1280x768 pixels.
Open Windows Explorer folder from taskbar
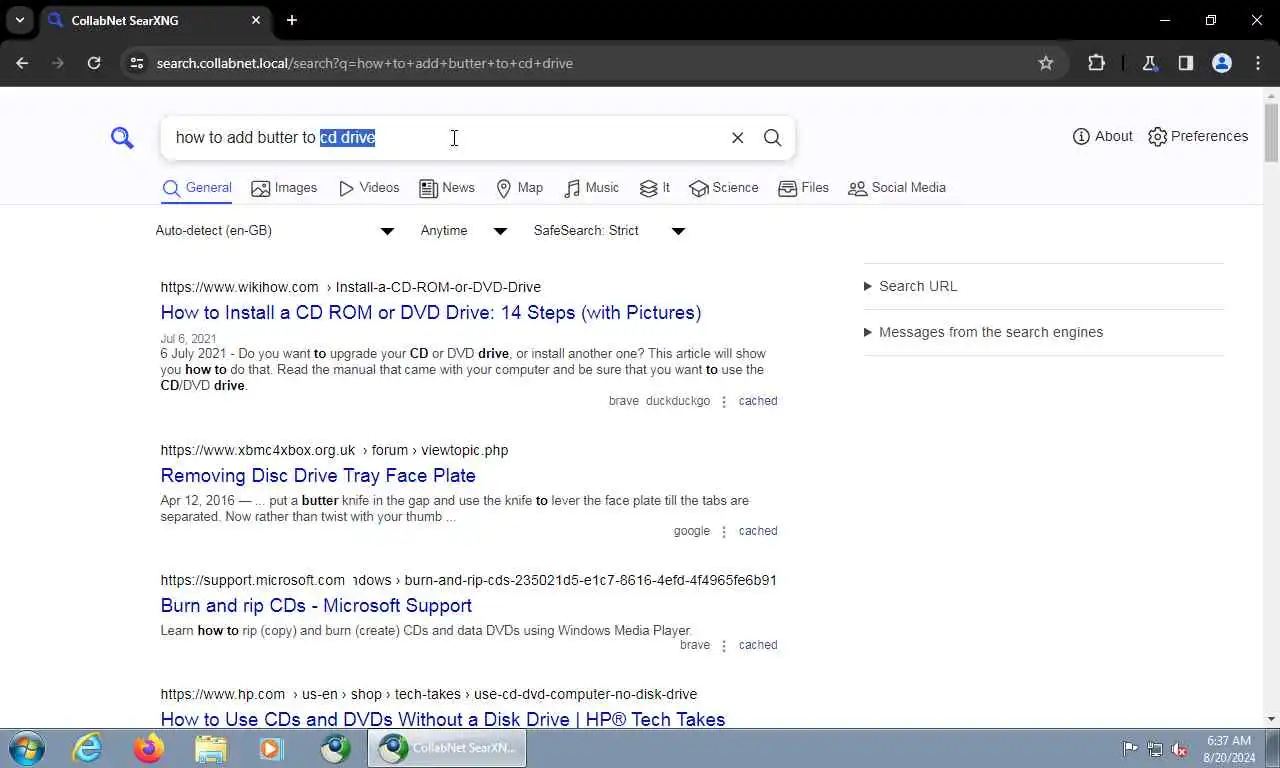[x=211, y=748]
